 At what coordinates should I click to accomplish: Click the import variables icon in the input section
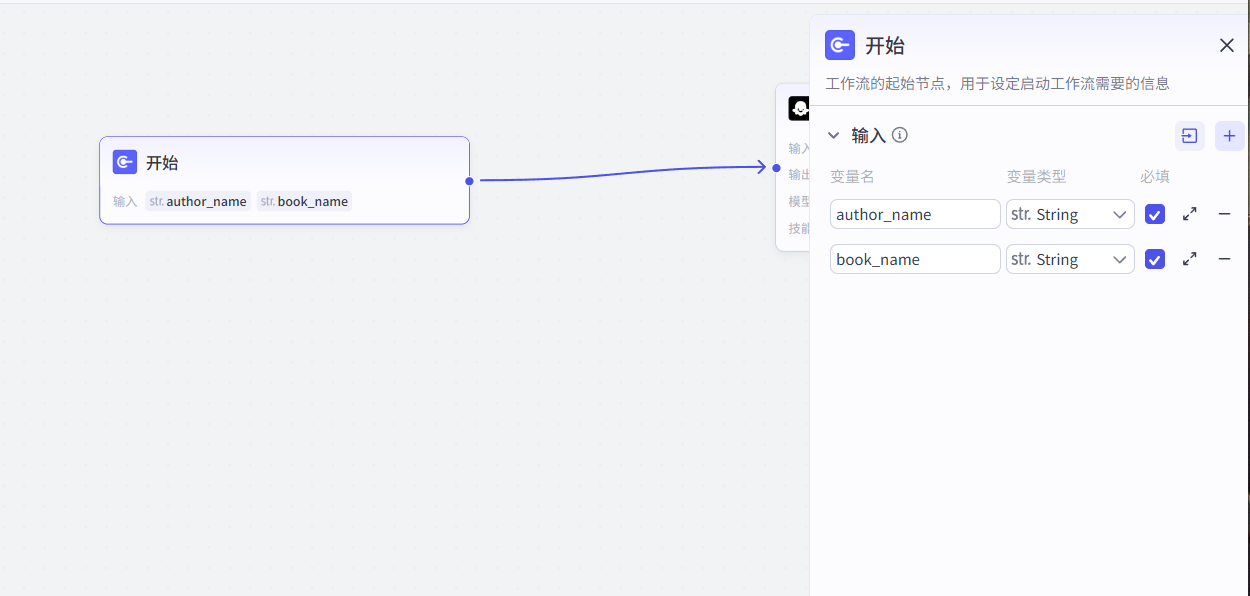(x=1189, y=136)
